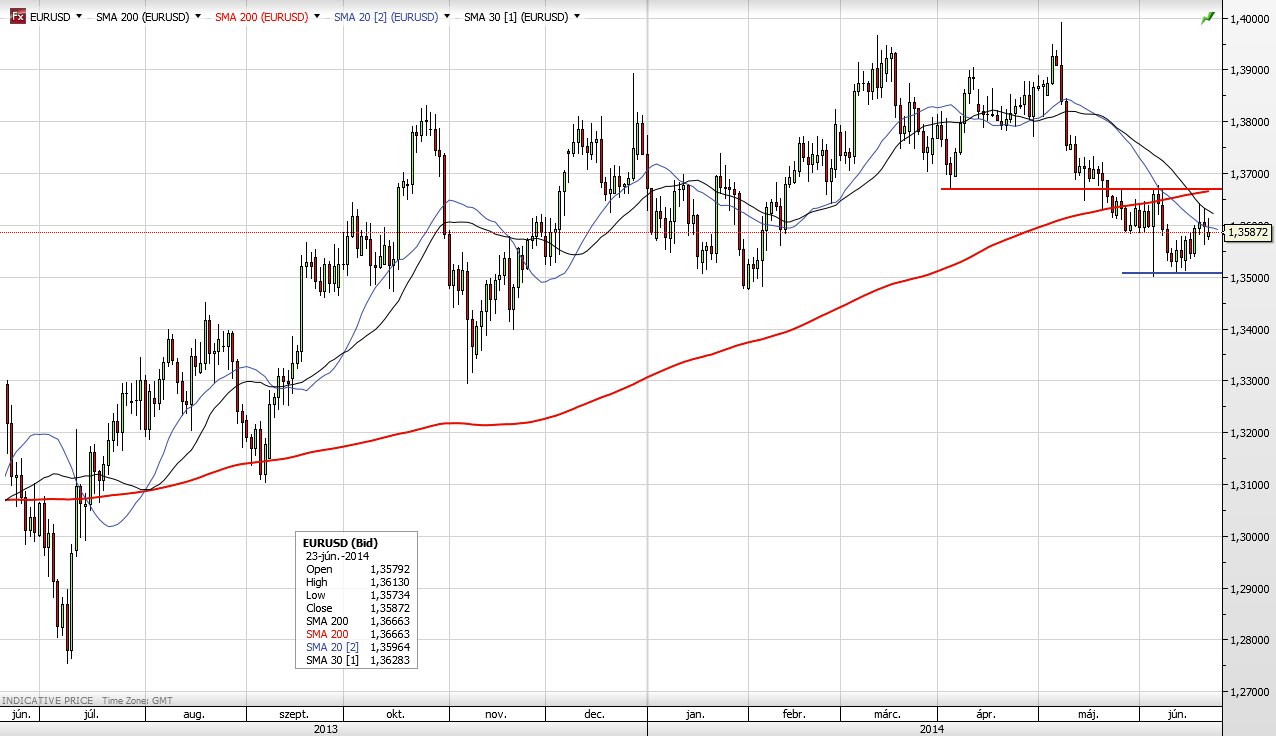Click the júl. month label on time axis

coord(91,715)
